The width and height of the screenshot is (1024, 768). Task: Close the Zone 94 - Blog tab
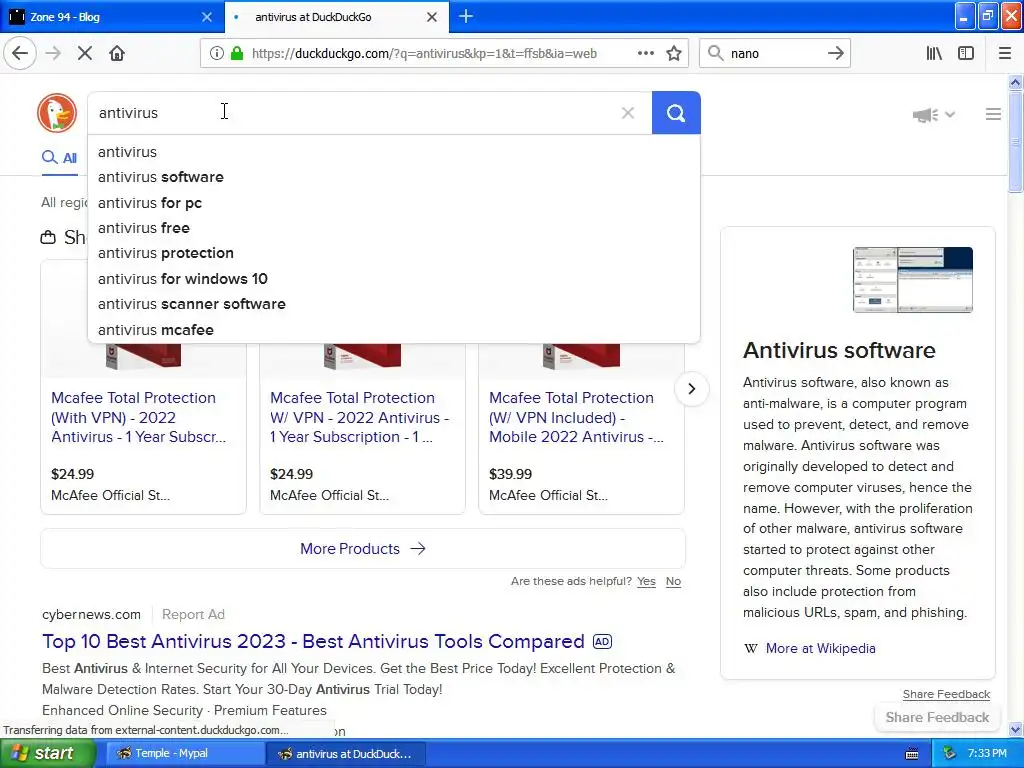pos(206,17)
